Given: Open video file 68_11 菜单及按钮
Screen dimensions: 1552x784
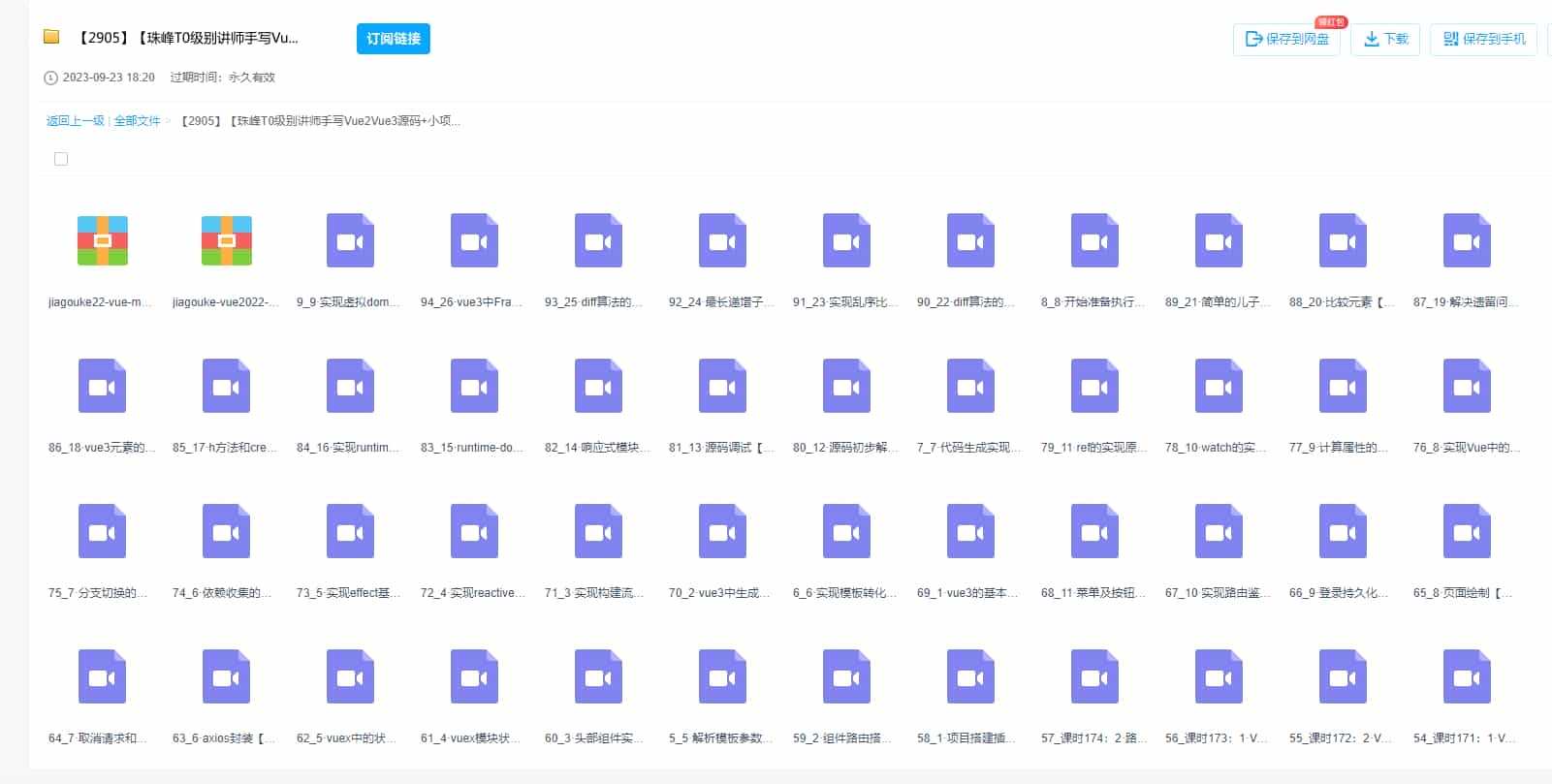Looking at the screenshot, I should click(1095, 531).
